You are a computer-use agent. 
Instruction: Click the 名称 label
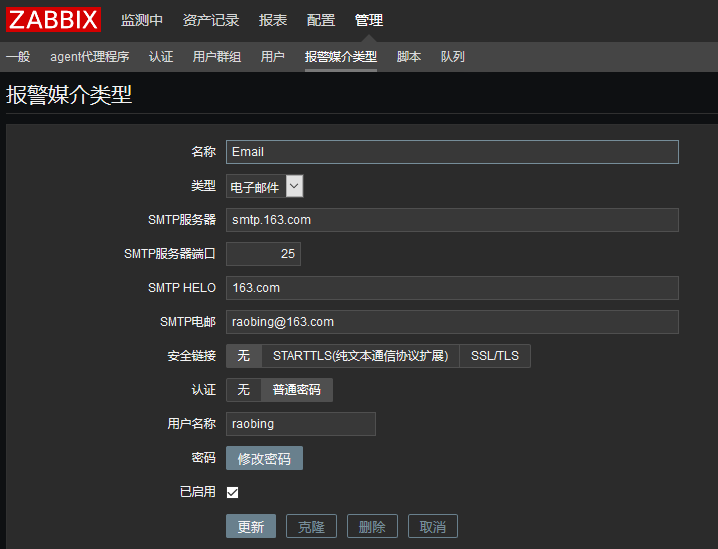coord(203,152)
